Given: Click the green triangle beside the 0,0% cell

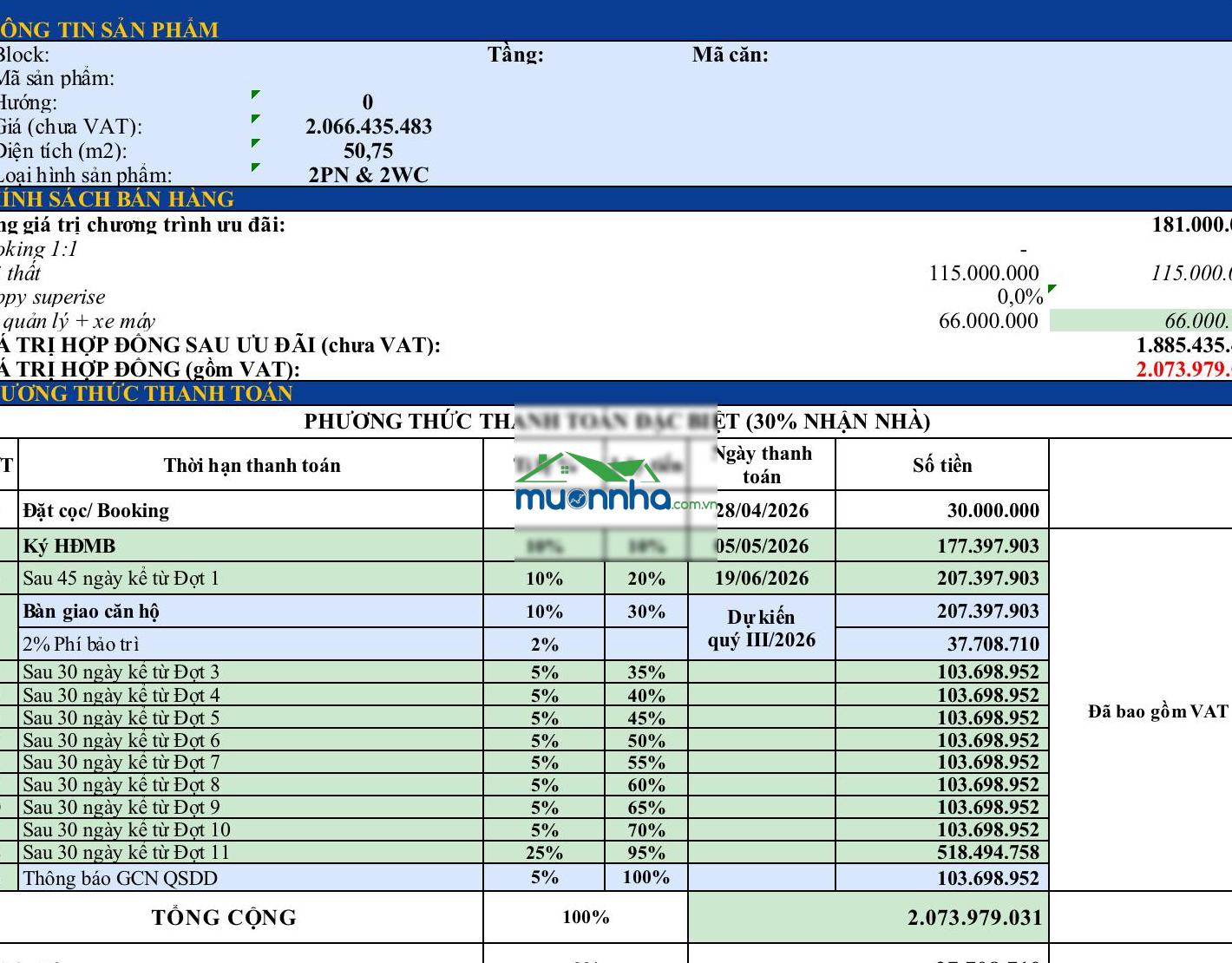Looking at the screenshot, I should pos(1052,289).
